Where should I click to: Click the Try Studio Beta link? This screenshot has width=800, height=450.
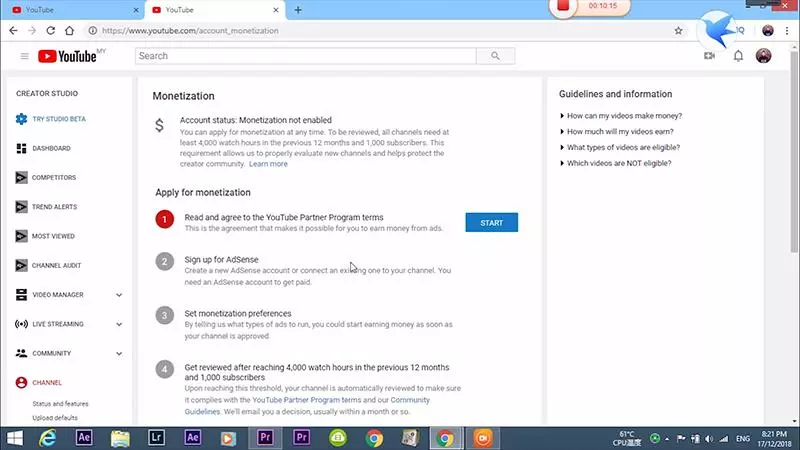pyautogui.click(x=59, y=119)
